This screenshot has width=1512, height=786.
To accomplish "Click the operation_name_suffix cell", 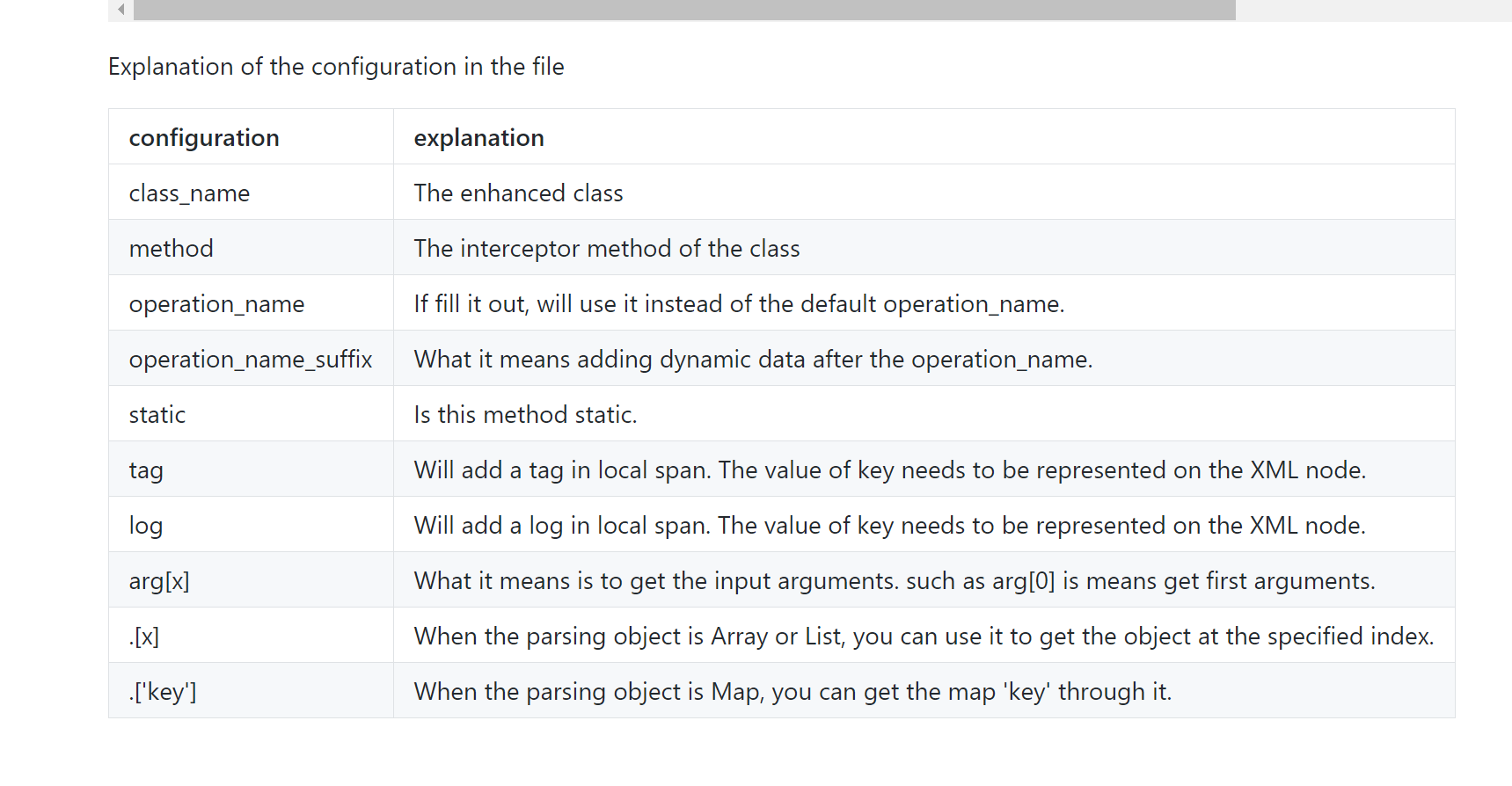I will [251, 359].
